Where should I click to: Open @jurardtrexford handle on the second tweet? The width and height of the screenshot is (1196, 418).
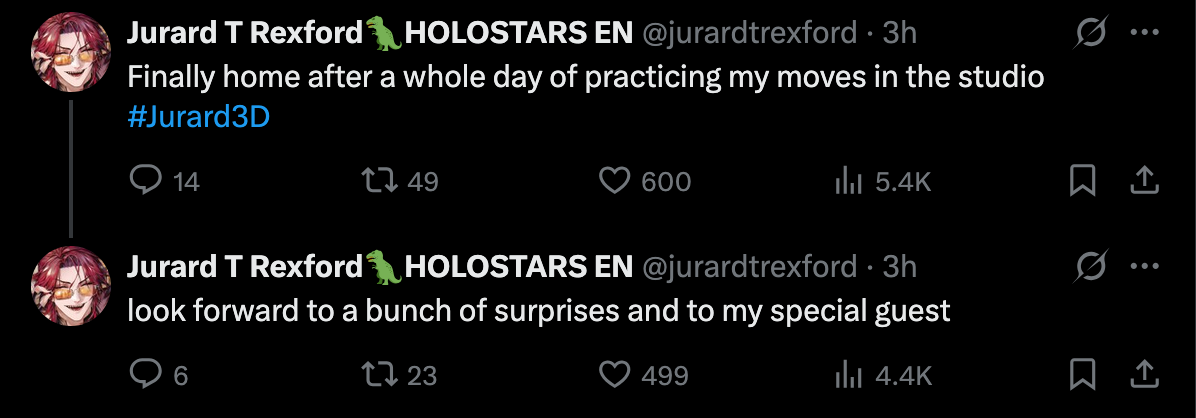[748, 266]
